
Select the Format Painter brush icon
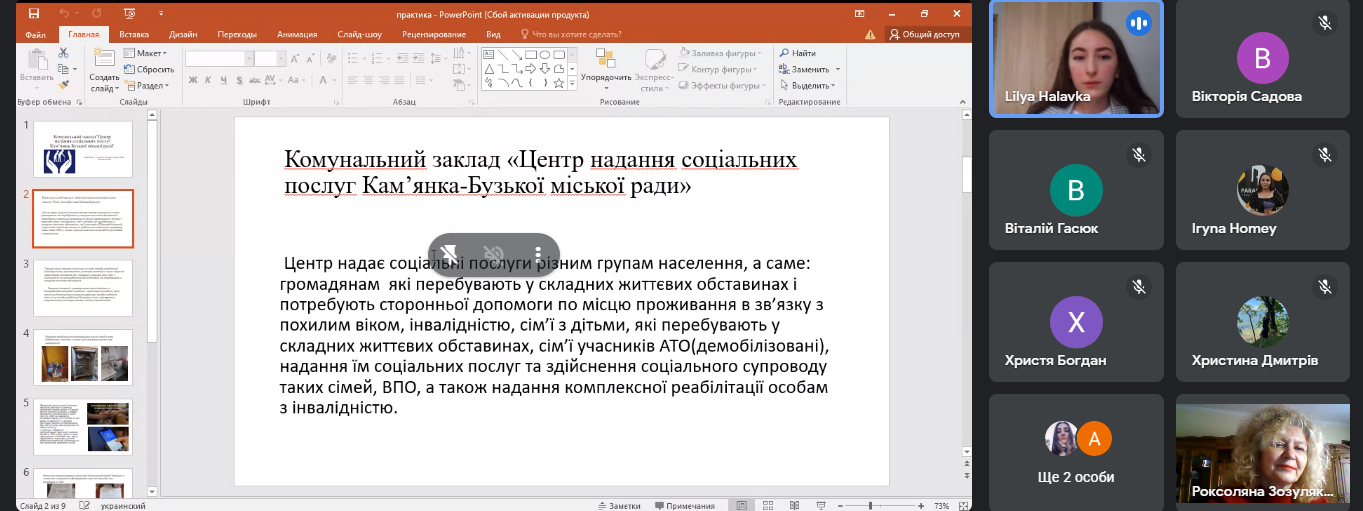pyautogui.click(x=63, y=85)
